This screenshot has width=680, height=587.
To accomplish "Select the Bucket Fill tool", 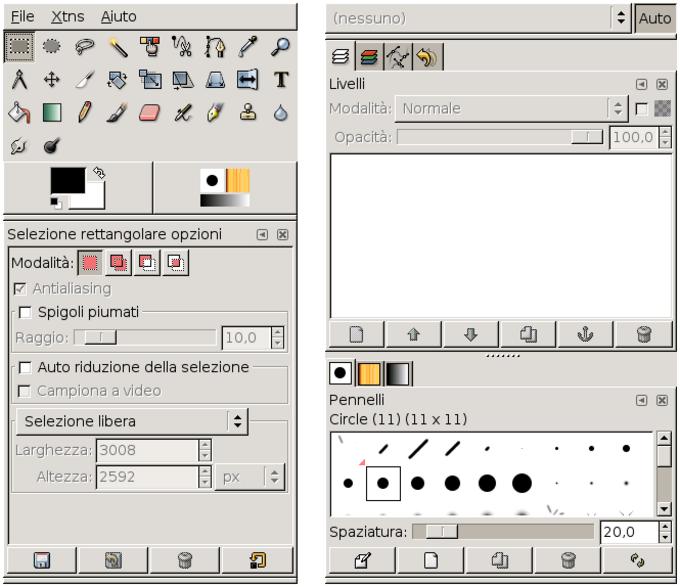I will [17, 114].
